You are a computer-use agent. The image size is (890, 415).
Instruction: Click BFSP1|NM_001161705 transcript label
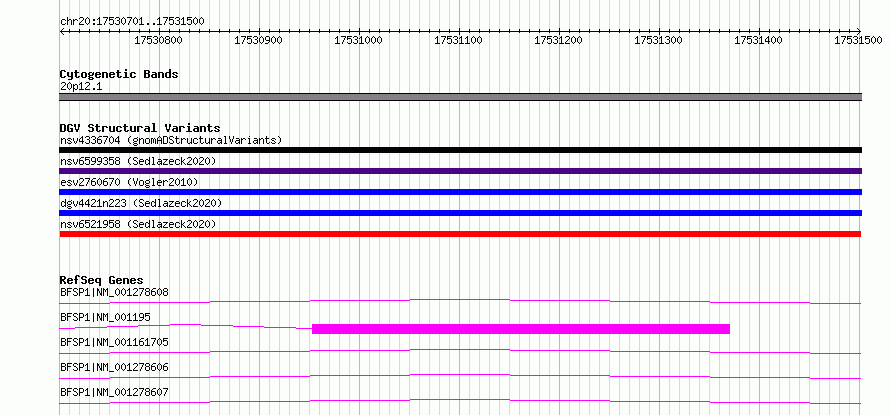tap(114, 342)
